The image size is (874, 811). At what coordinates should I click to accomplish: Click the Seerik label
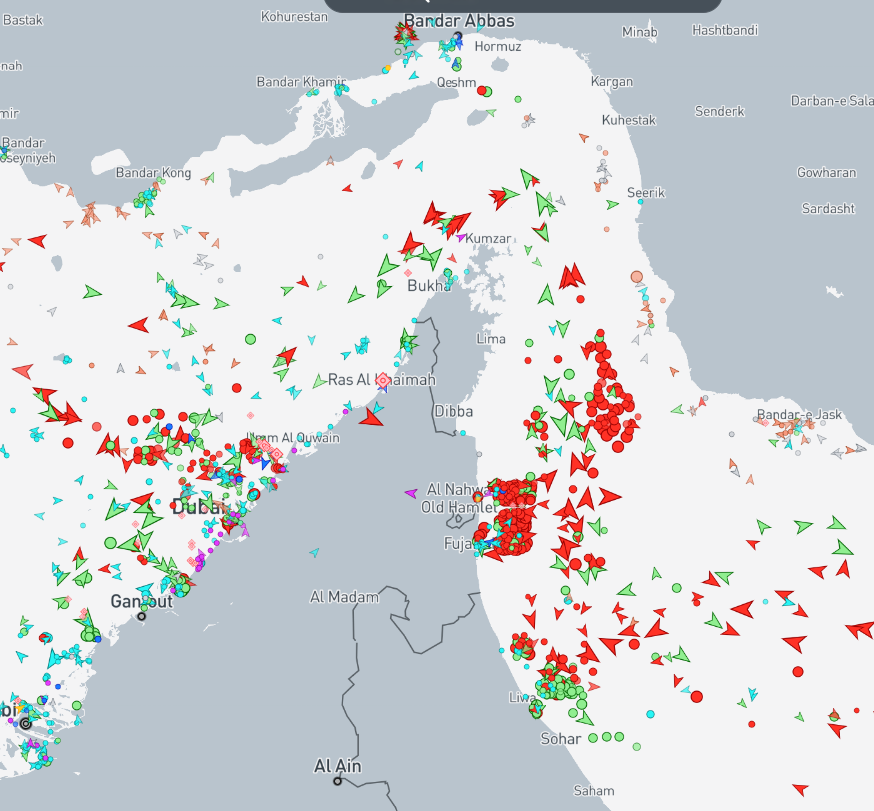point(645,193)
